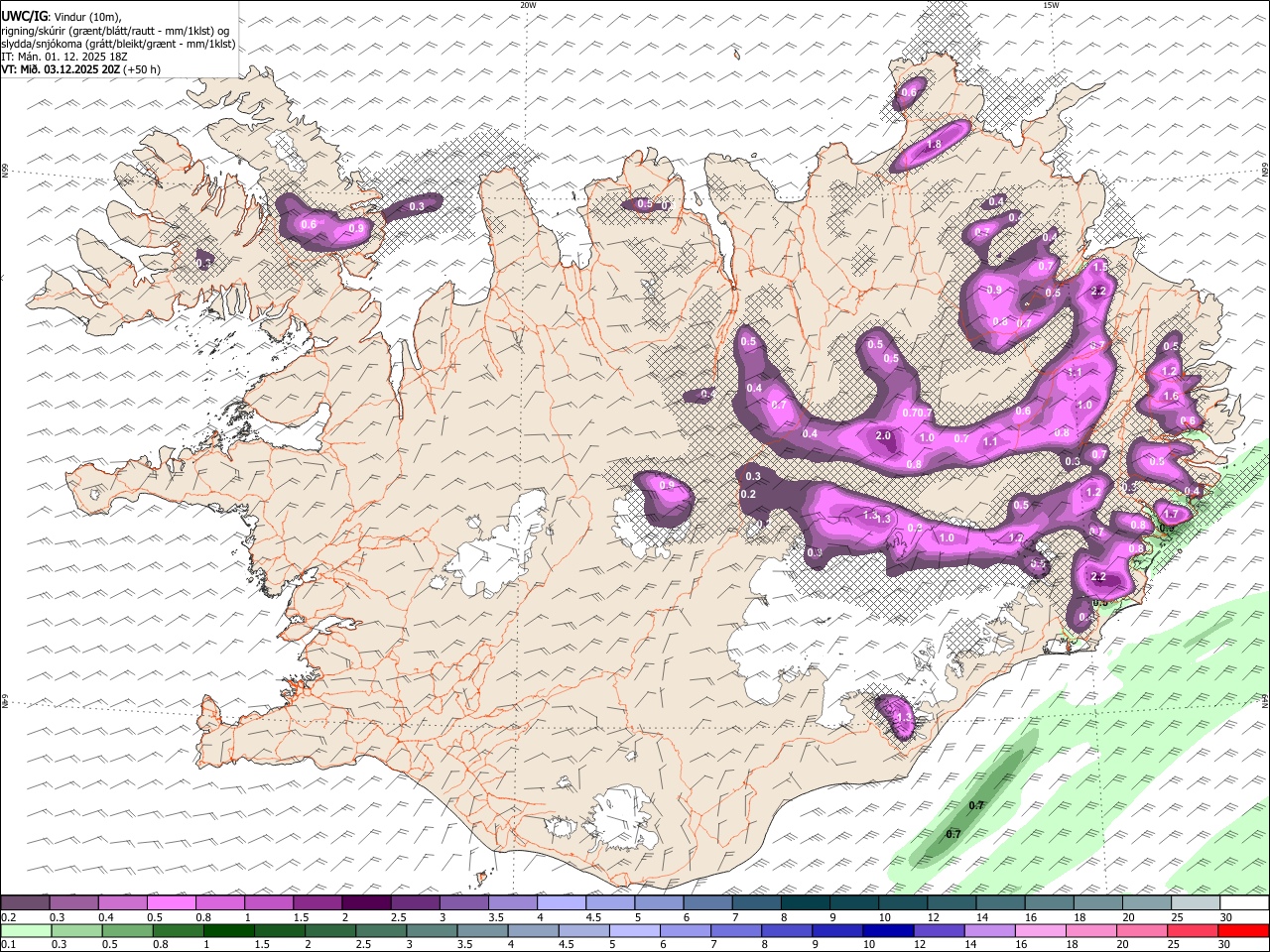1270x952 pixels.
Task: Click the 0.2 dark purple swatch in the upper legend row
Action: click(25, 902)
